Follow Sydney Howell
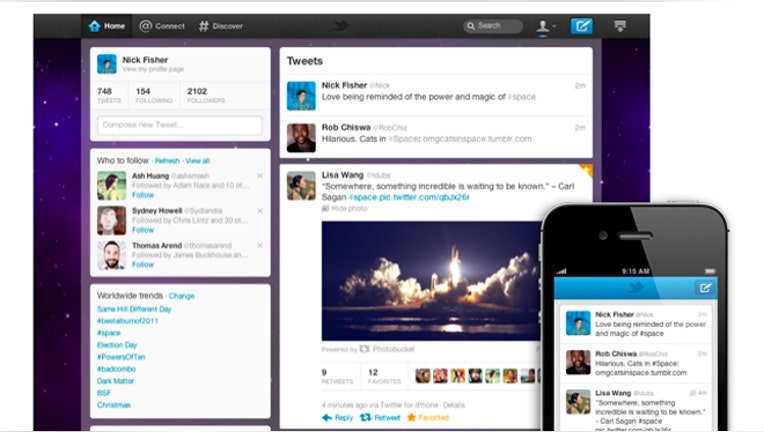Image resolution: width=764 pixels, height=432 pixels. (143, 230)
